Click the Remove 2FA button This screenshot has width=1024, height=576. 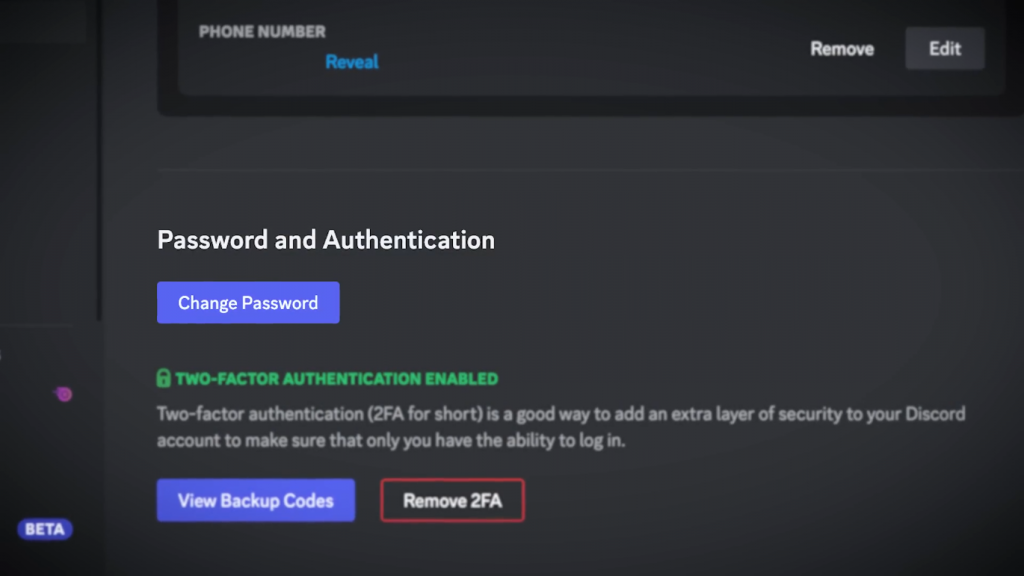coord(452,500)
